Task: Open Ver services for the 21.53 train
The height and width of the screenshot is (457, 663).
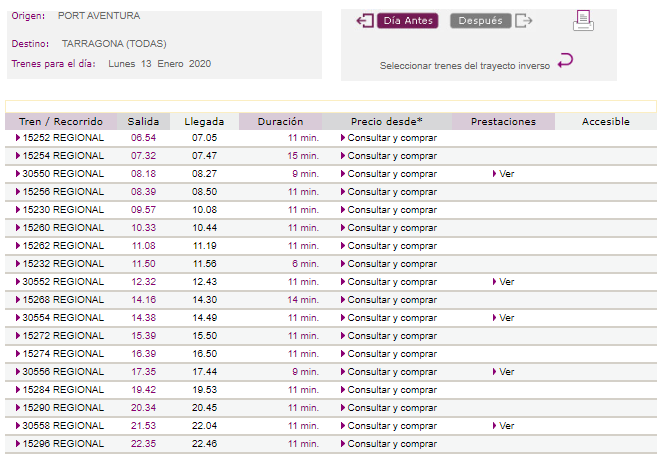Action: pos(503,426)
